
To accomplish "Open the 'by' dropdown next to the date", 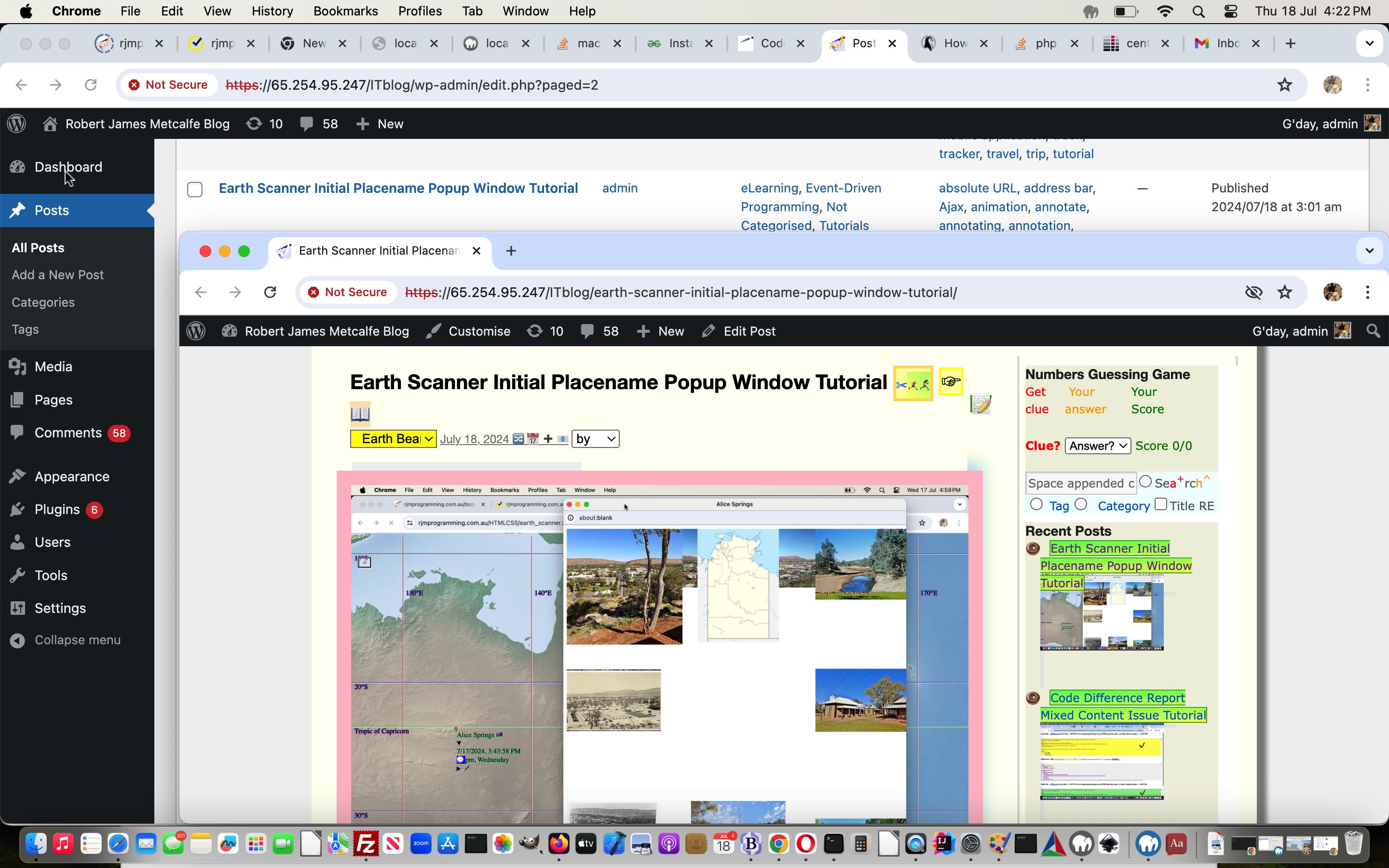I will tap(595, 439).
